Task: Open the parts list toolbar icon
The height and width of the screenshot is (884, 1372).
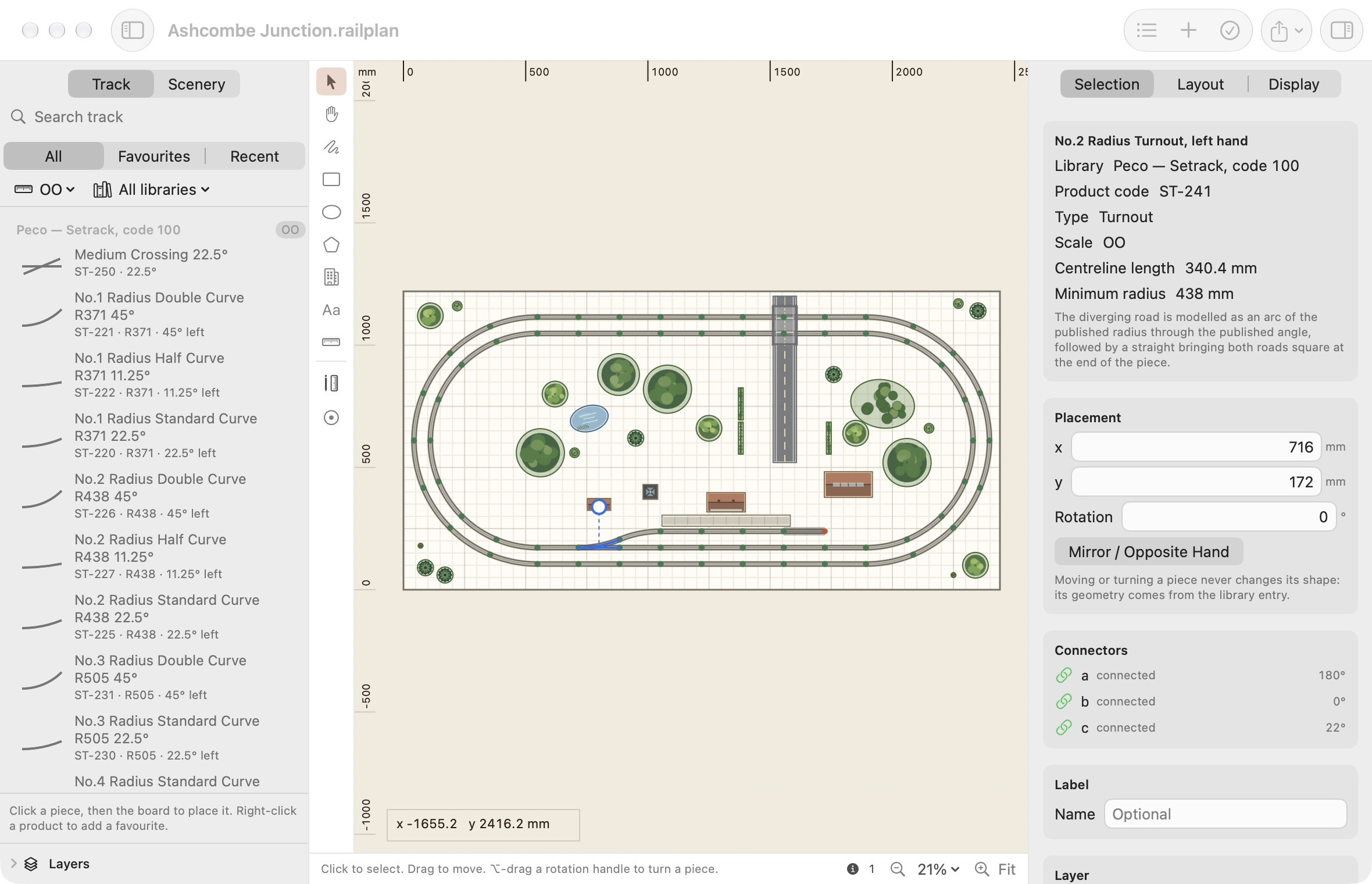Action: point(1147,30)
